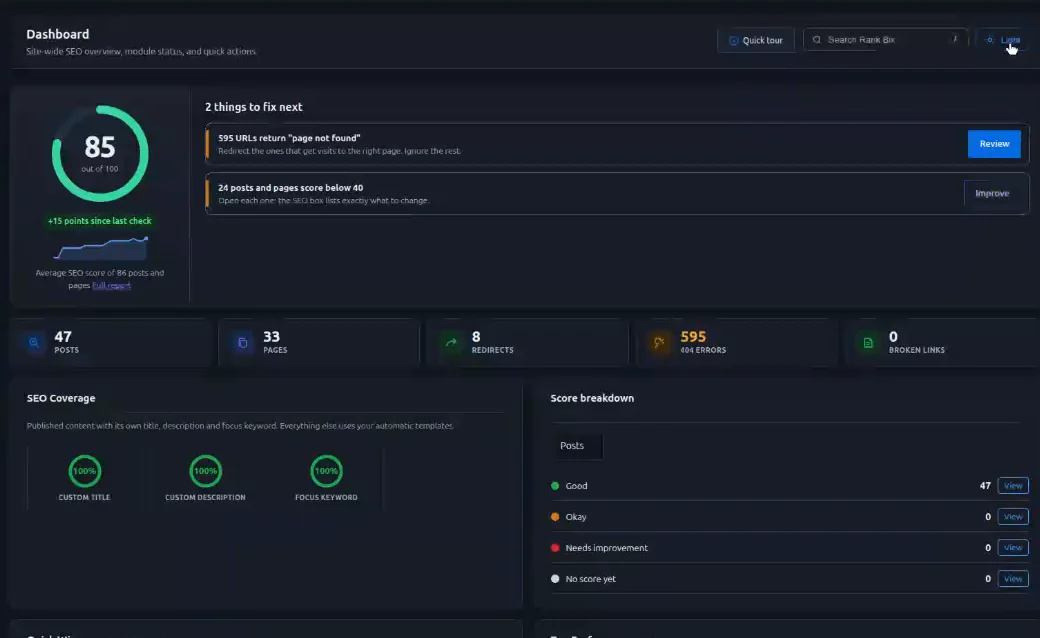Click the green Good status dot

point(555,486)
